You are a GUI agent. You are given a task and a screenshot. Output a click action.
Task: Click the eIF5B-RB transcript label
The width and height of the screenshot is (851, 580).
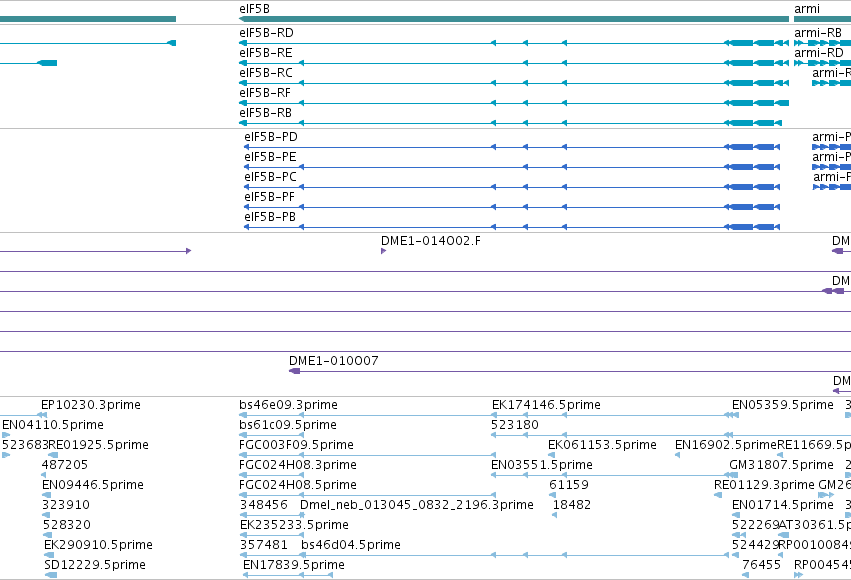click(x=265, y=113)
